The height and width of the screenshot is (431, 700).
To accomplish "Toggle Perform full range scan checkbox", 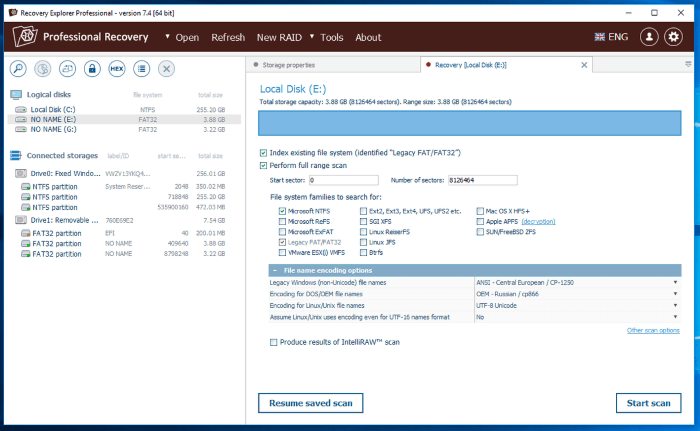I will [x=263, y=166].
